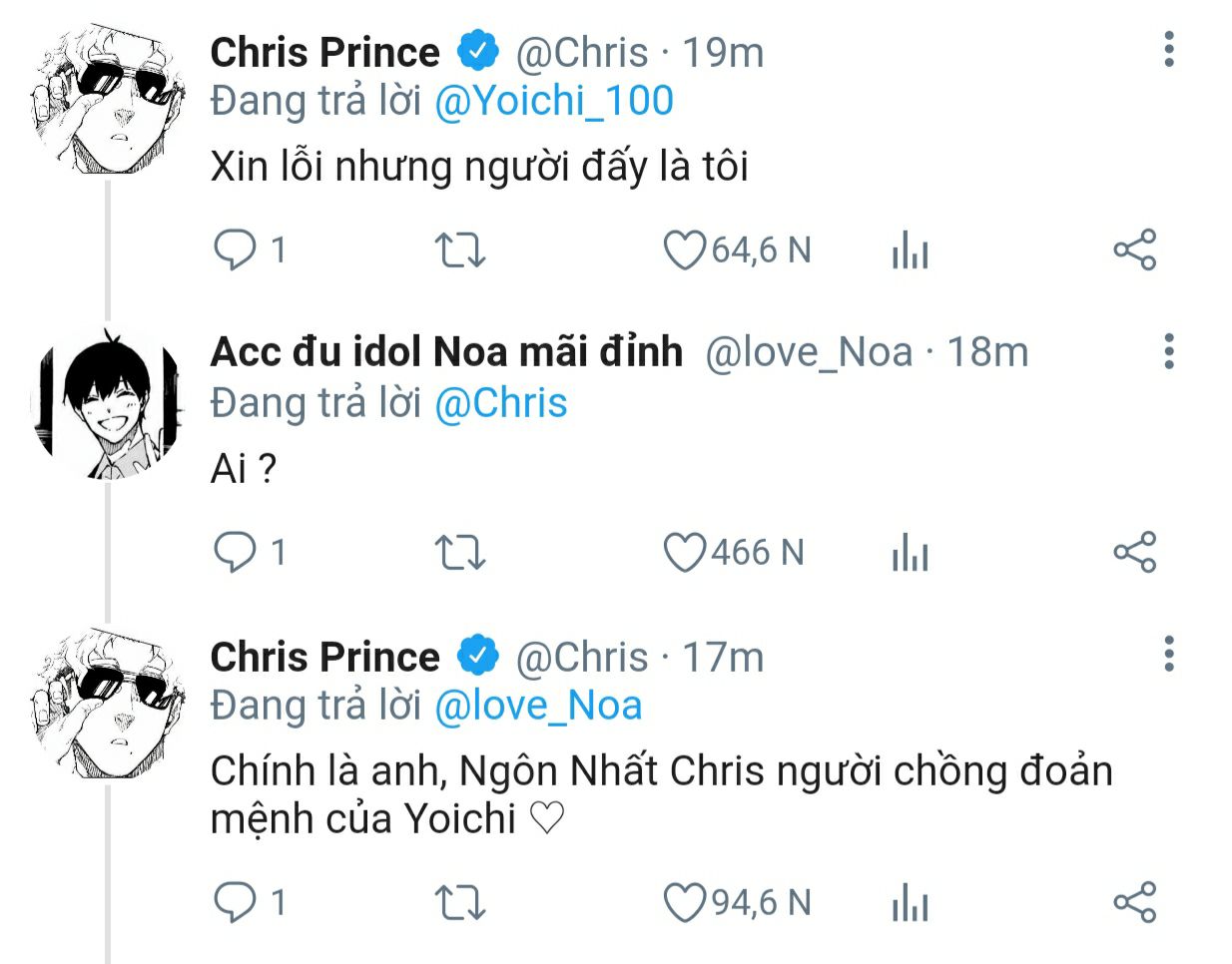The width and height of the screenshot is (1232, 964).
Task: Open three-dot menu on love_Noa tweet
Action: 1169,351
